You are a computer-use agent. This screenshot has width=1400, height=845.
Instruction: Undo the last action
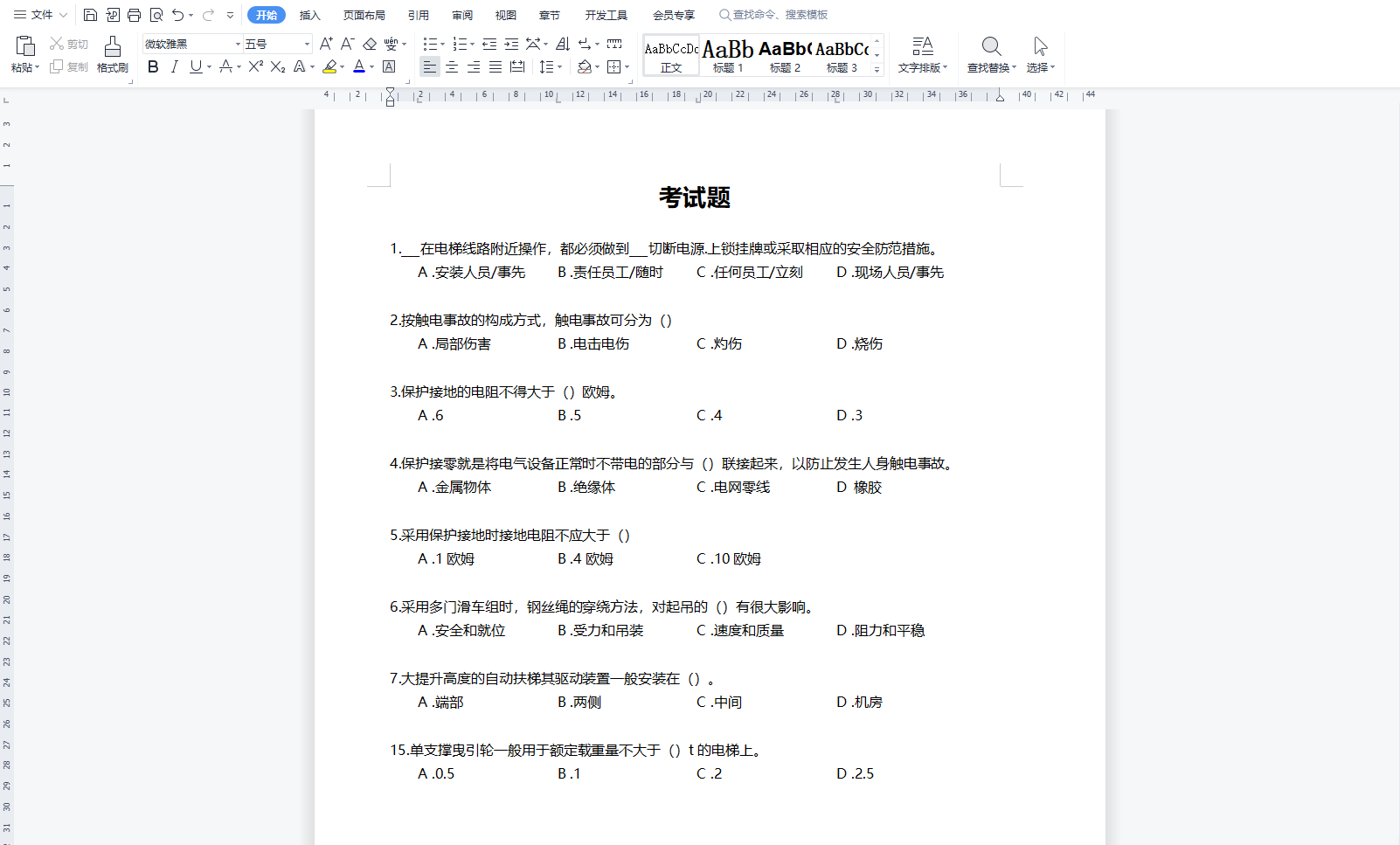[x=178, y=15]
